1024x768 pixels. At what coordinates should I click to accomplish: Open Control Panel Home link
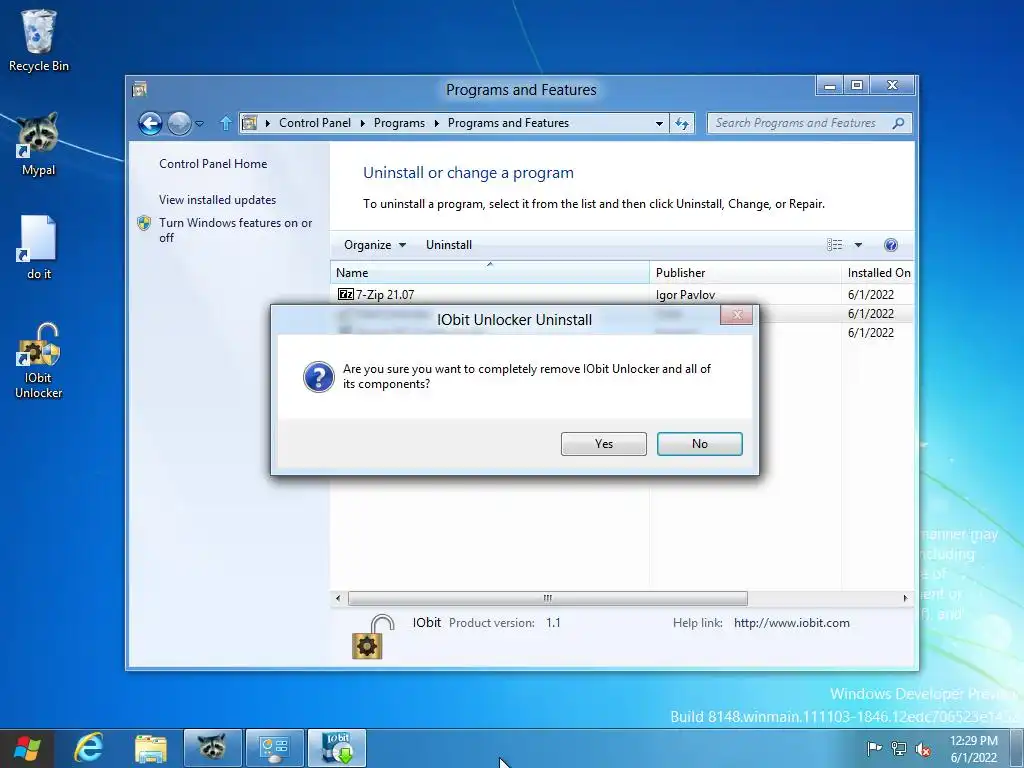(x=213, y=164)
